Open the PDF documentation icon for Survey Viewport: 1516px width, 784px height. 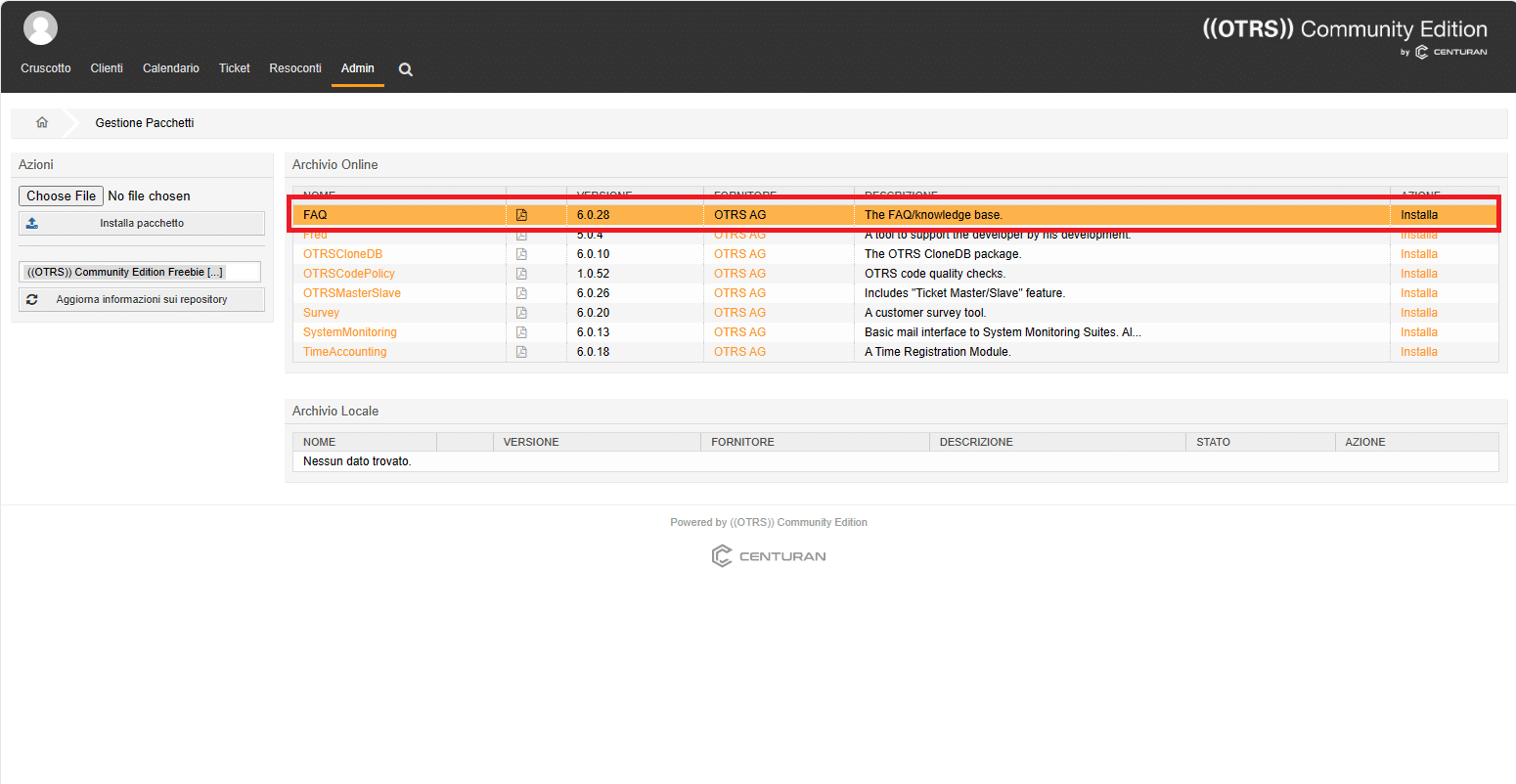point(521,313)
